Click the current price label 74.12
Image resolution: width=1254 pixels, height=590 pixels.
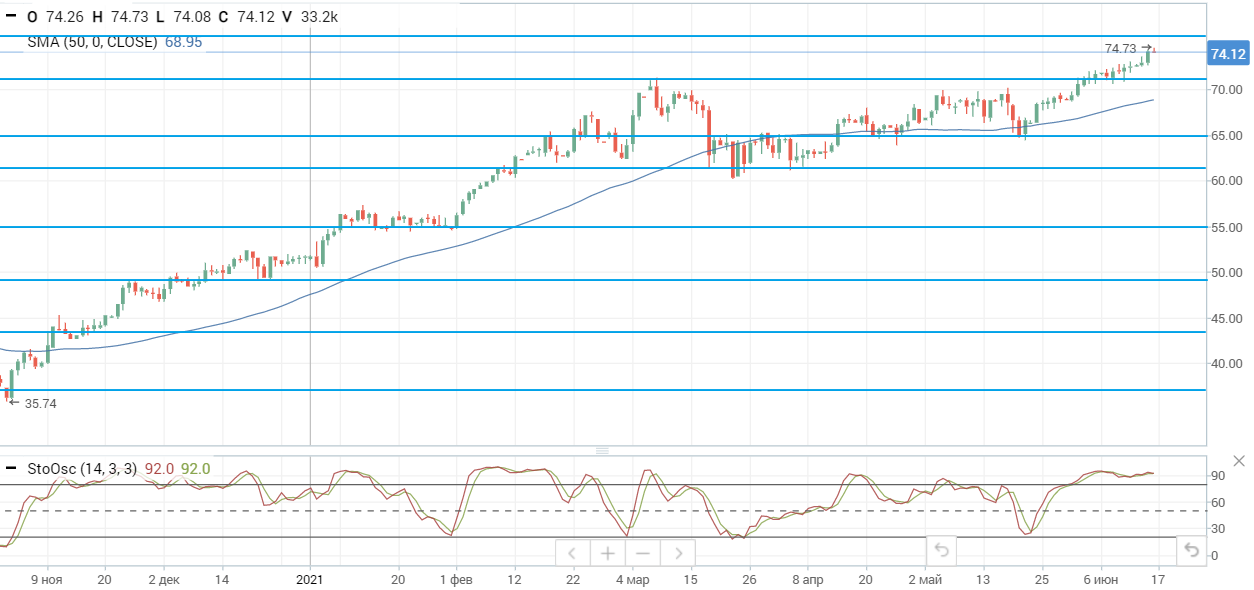pos(1228,54)
